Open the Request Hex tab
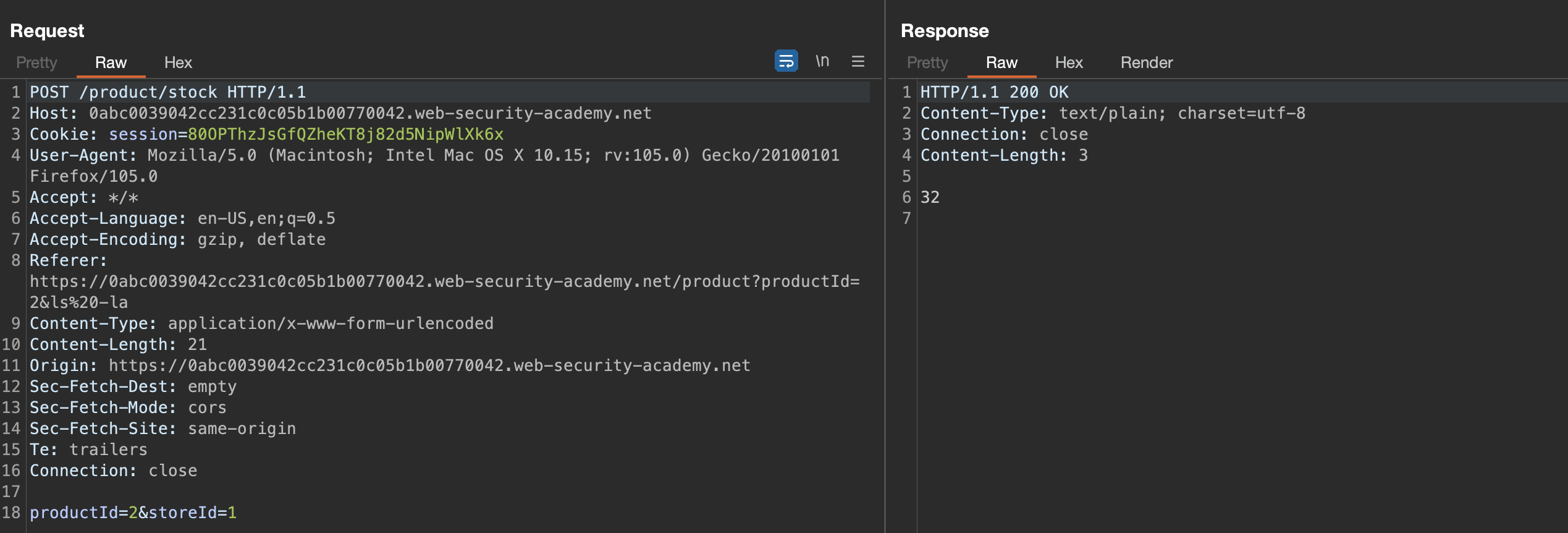This screenshot has height=533, width=1568. (178, 62)
